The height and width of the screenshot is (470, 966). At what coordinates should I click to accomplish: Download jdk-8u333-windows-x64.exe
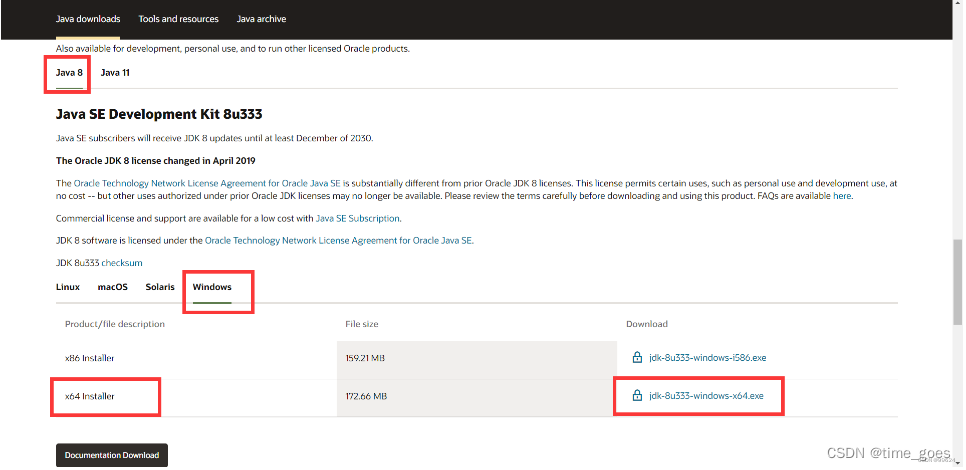point(706,396)
